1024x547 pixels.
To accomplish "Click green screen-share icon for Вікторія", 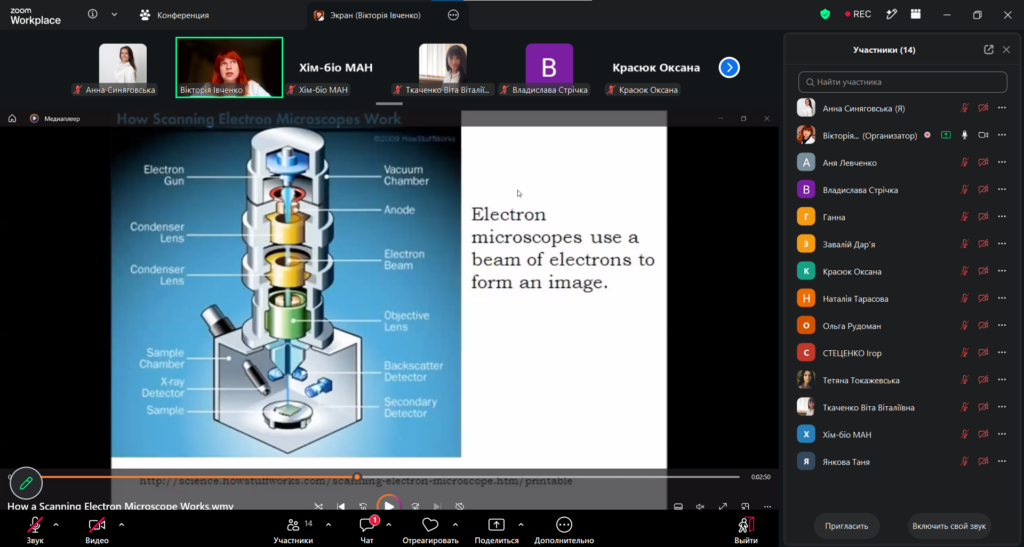I will 946,135.
